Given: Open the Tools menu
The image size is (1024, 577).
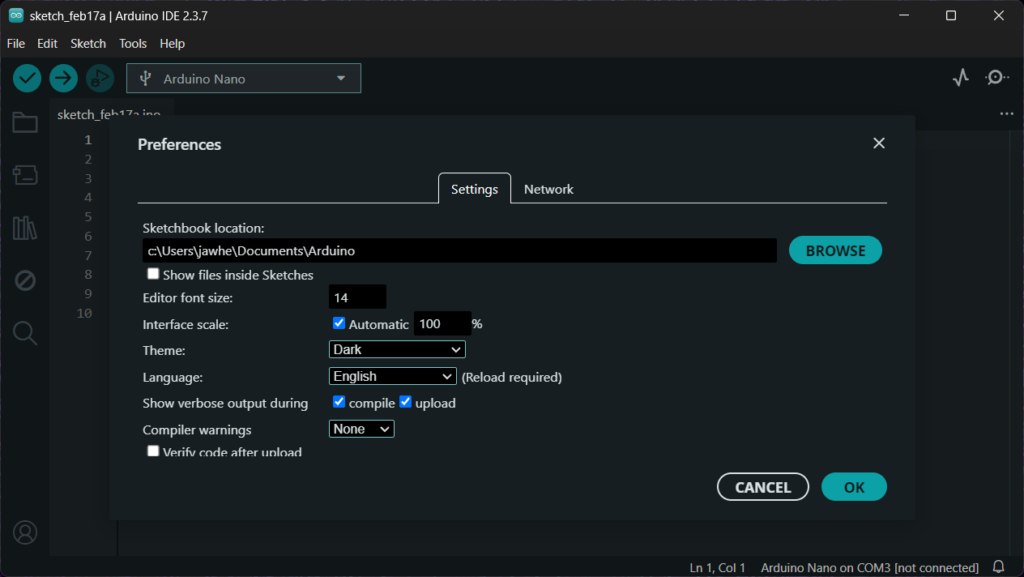Looking at the screenshot, I should click(x=132, y=44).
